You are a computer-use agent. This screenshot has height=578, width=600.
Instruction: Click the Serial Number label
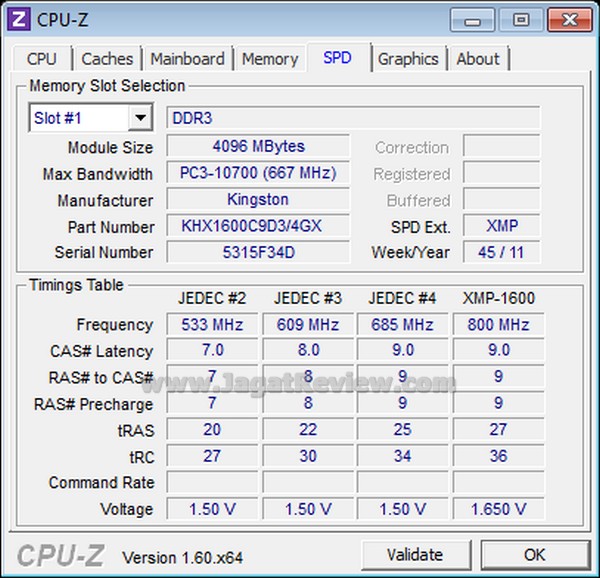pos(104,252)
